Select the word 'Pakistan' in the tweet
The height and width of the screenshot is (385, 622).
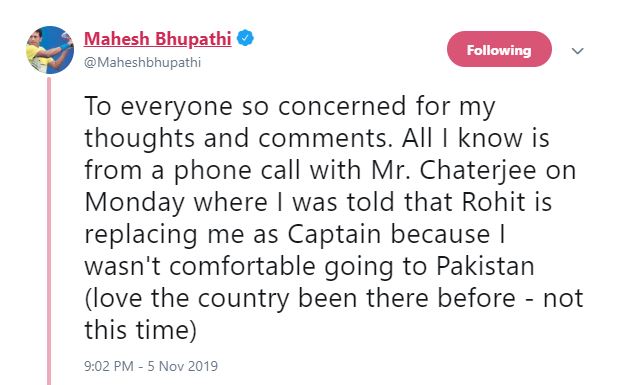(485, 266)
